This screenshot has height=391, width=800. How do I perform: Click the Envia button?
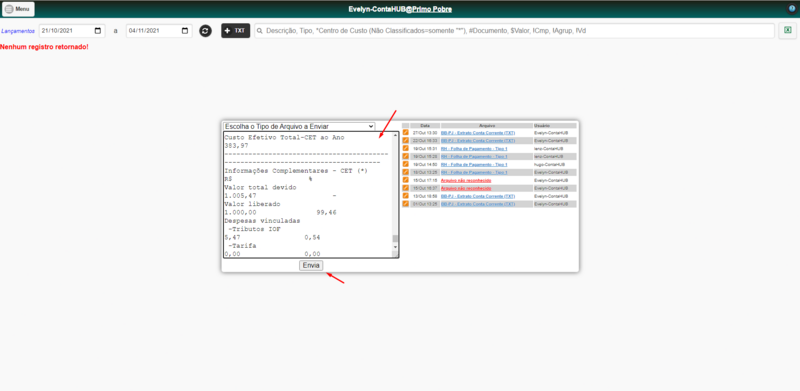click(x=311, y=265)
